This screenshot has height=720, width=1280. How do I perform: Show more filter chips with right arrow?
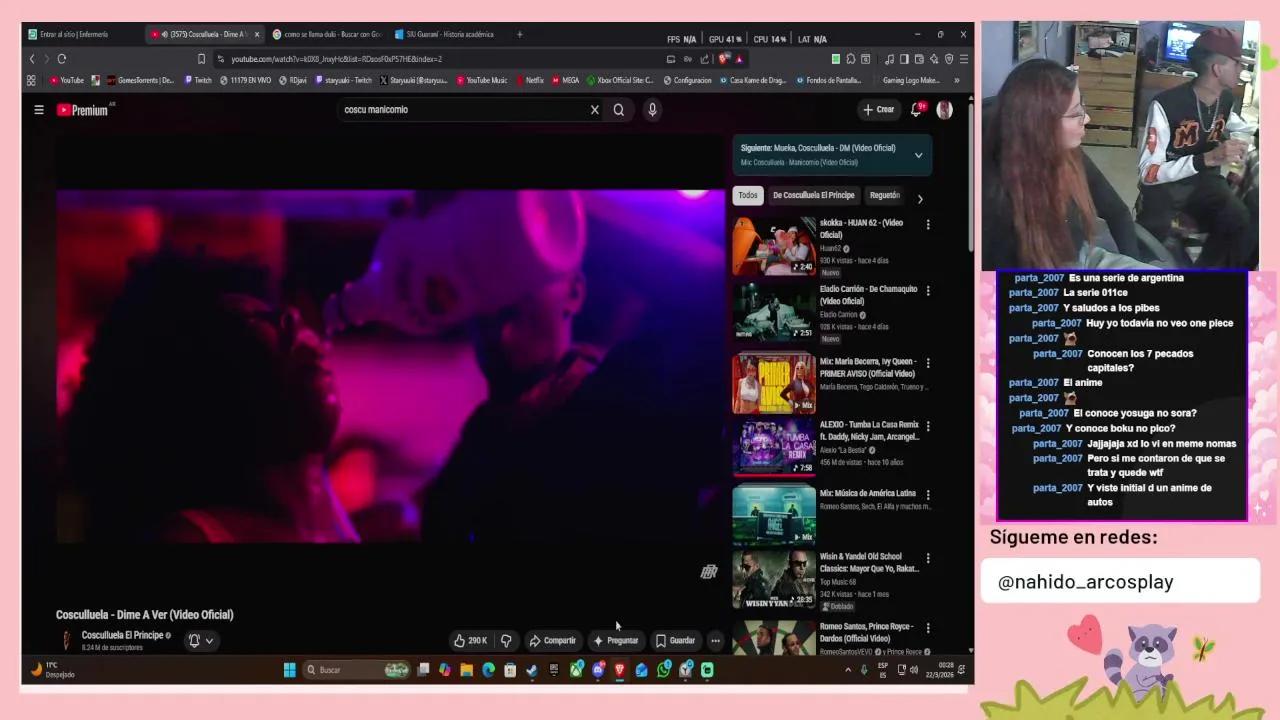(920, 198)
